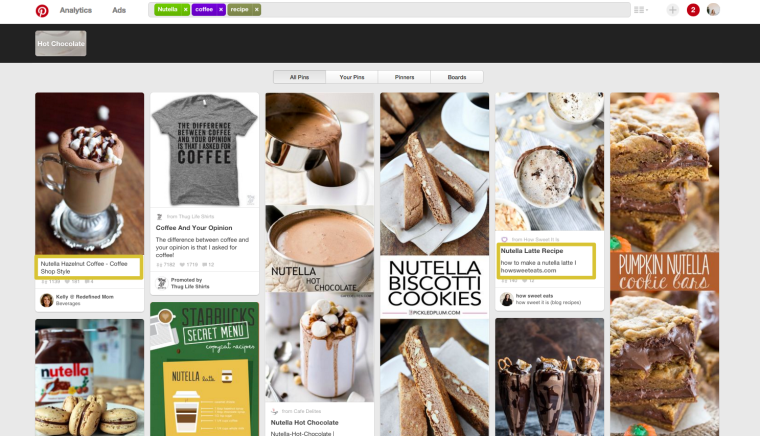Open the Nutella Latte Recipe title
The width and height of the screenshot is (760, 436).
pos(532,251)
